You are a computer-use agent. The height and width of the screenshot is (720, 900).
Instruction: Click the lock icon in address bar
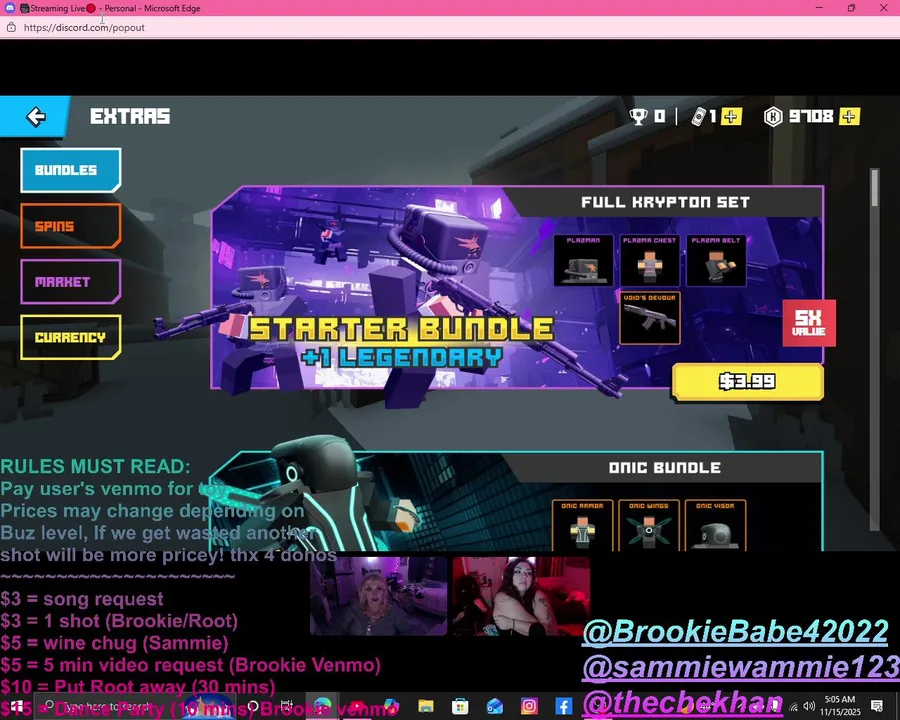11,27
